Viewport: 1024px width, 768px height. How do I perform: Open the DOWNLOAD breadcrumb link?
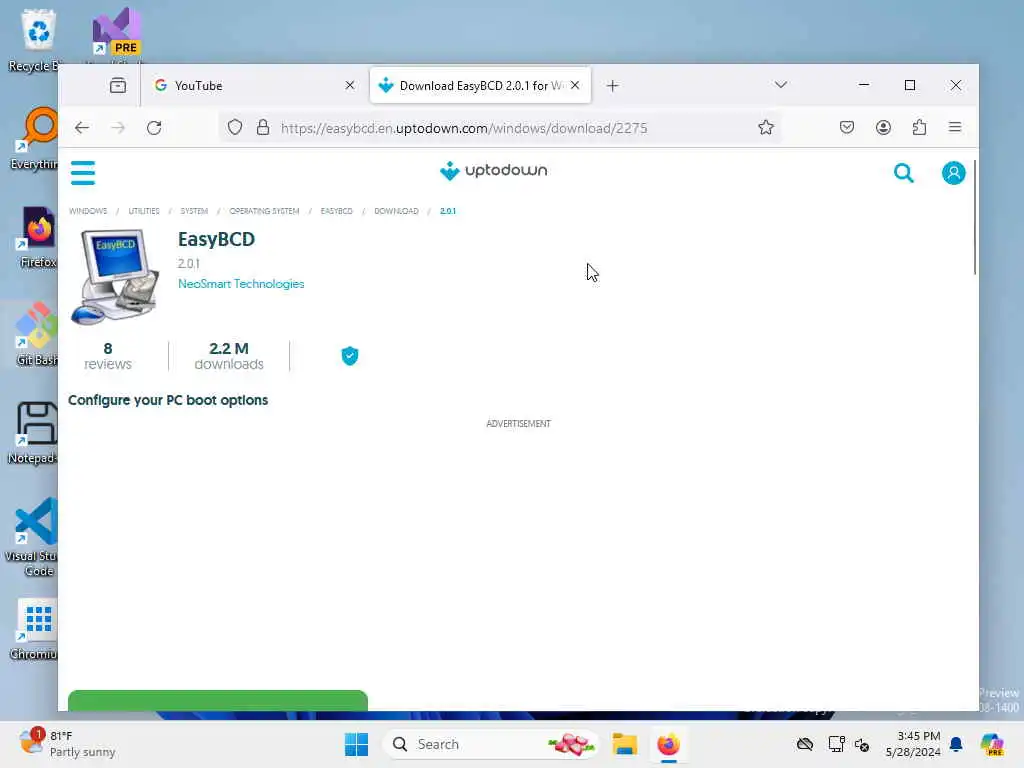point(396,211)
